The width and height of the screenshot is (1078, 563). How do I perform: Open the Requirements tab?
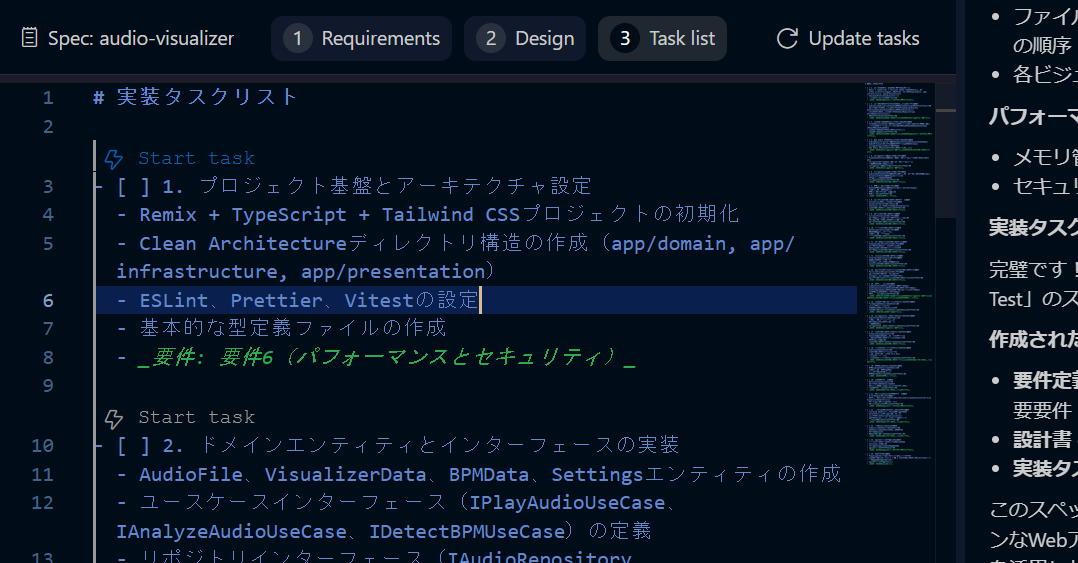[362, 38]
